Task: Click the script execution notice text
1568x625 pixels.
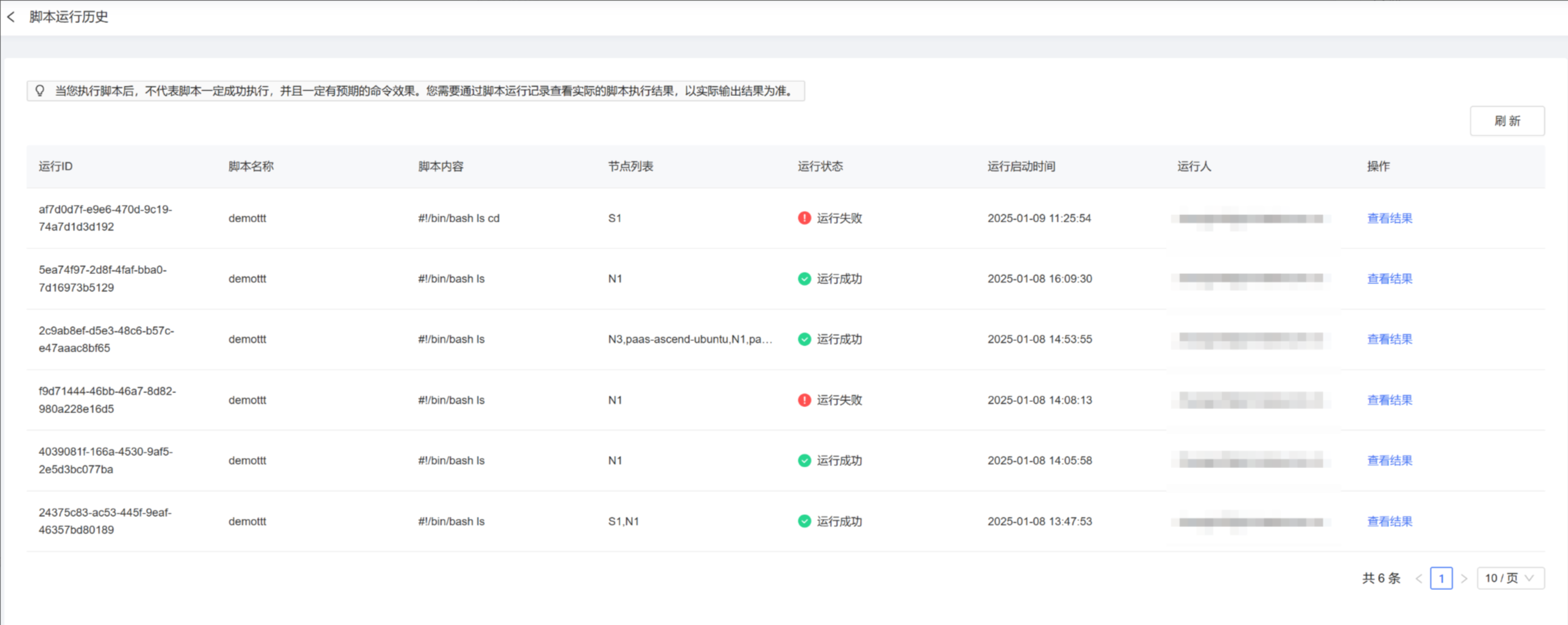Action: point(424,91)
